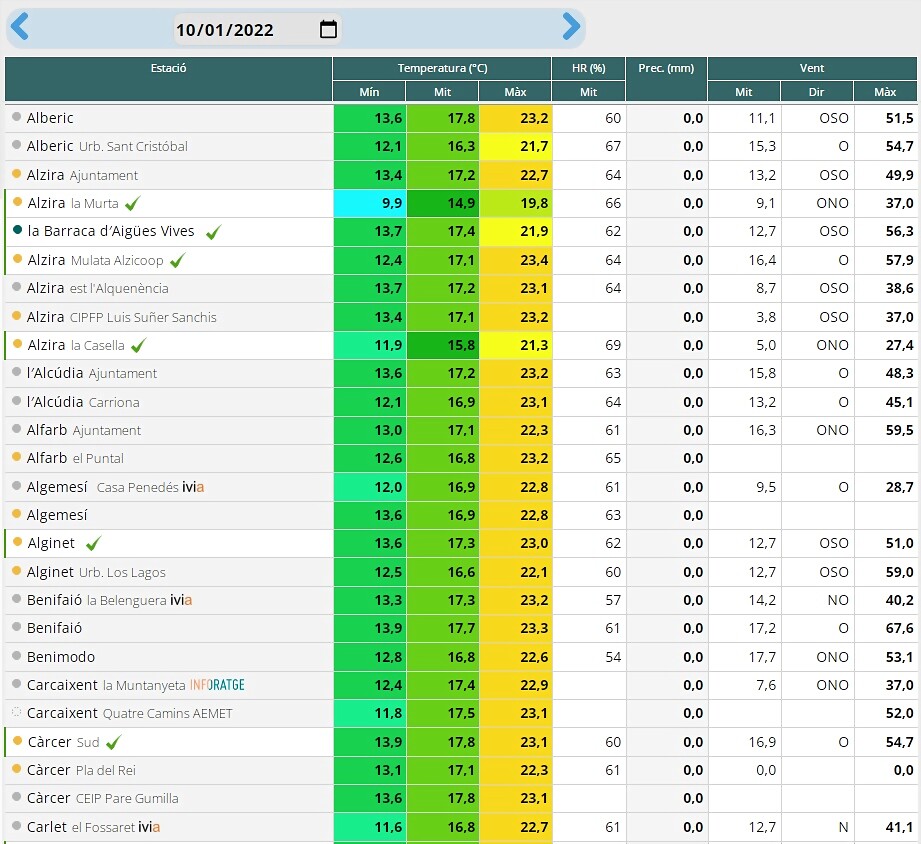Screen dimensions: 921x844
Task: Open Alberic Urb. Sant Cristóbal station
Action: [461, 146]
